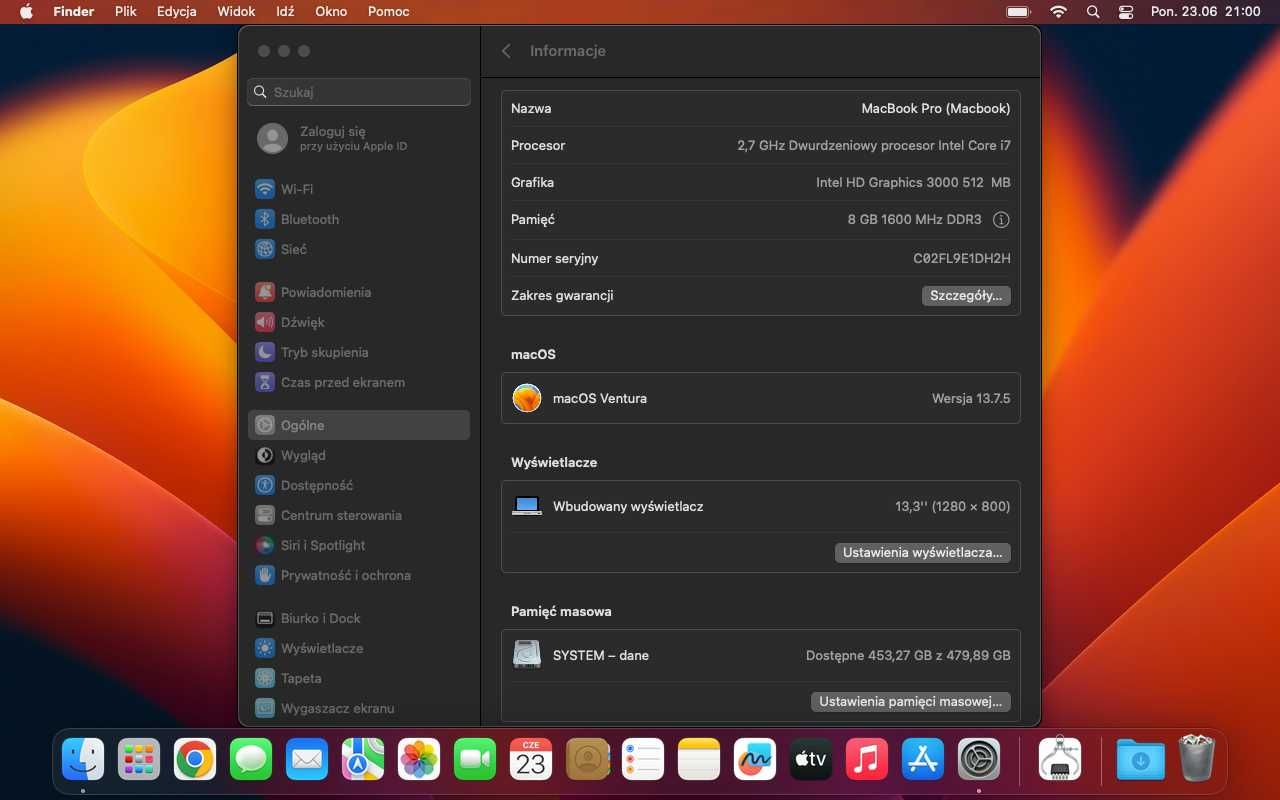Click the memory info (i) icon
The width and height of the screenshot is (1280, 800).
coord(1001,219)
